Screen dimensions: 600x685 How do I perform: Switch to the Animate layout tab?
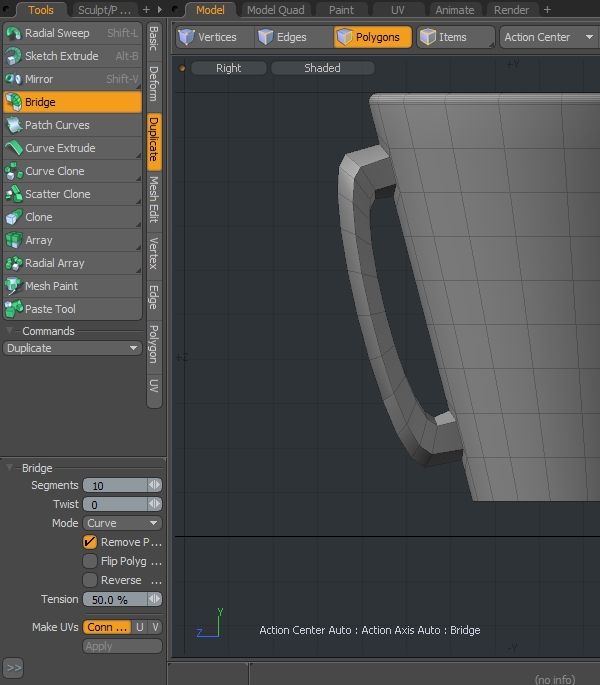(x=454, y=10)
